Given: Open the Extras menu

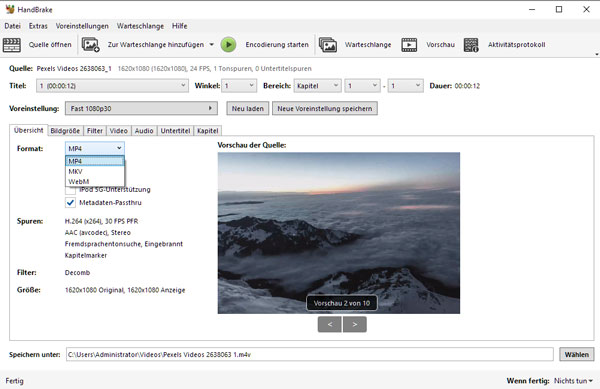Looking at the screenshot, I should (x=38, y=26).
